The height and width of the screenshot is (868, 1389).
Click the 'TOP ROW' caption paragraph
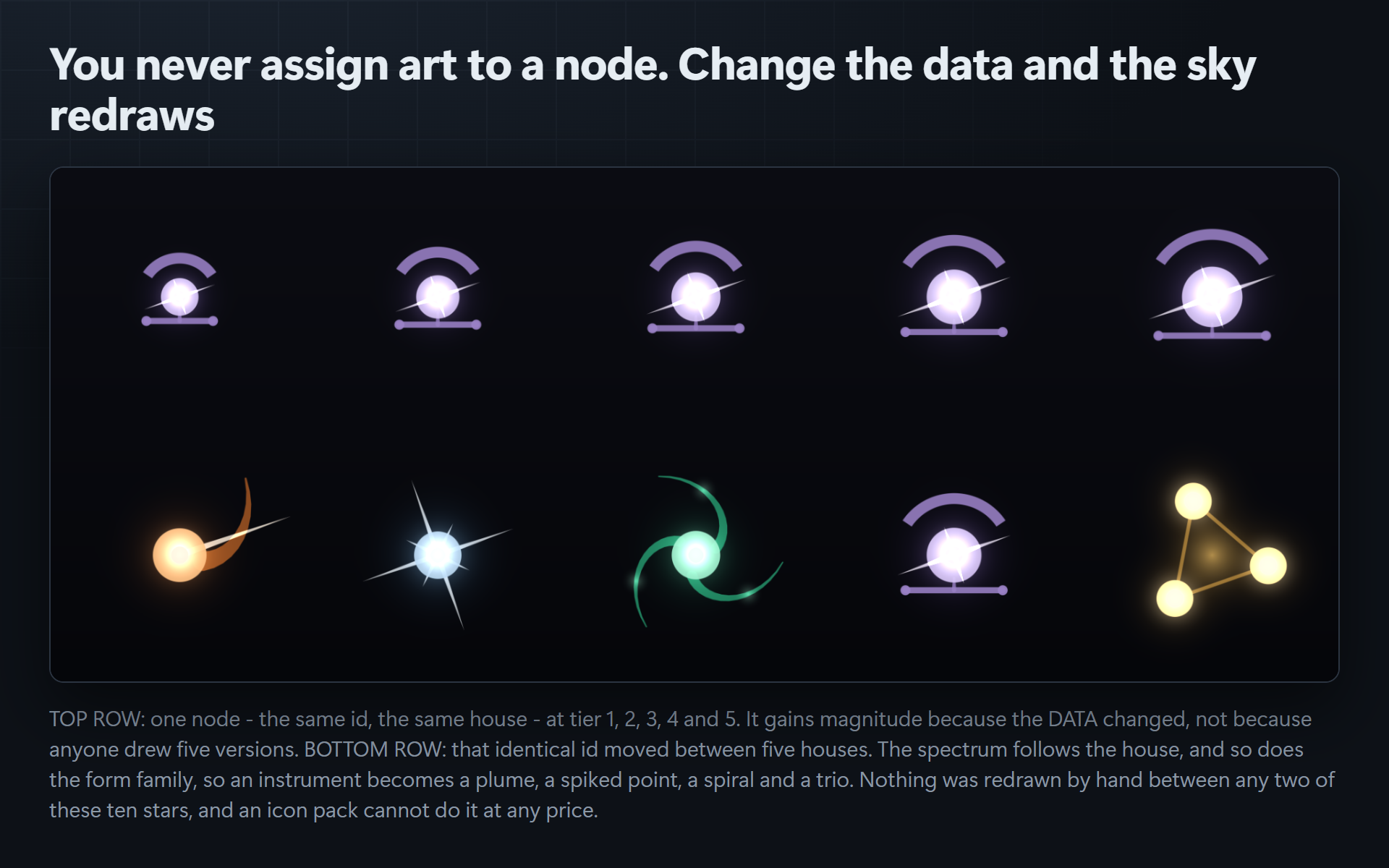(692, 765)
